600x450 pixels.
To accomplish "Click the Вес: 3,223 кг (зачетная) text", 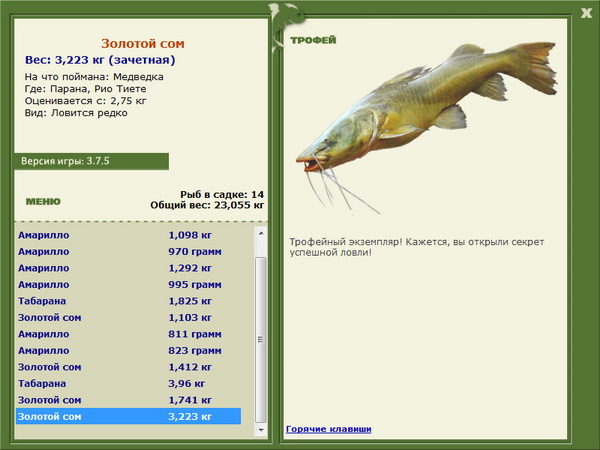I will tap(100, 60).
